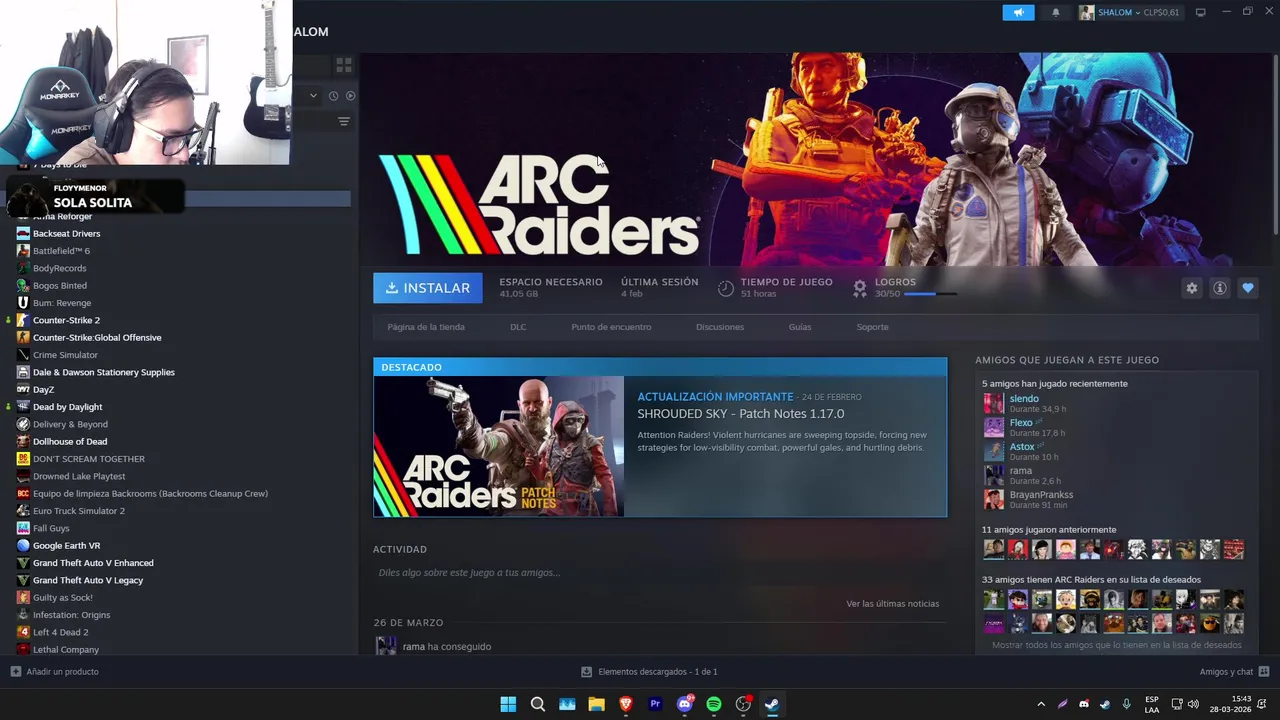The width and height of the screenshot is (1280, 720).
Task: Open the Premiere Pro taskbar icon
Action: click(655, 704)
